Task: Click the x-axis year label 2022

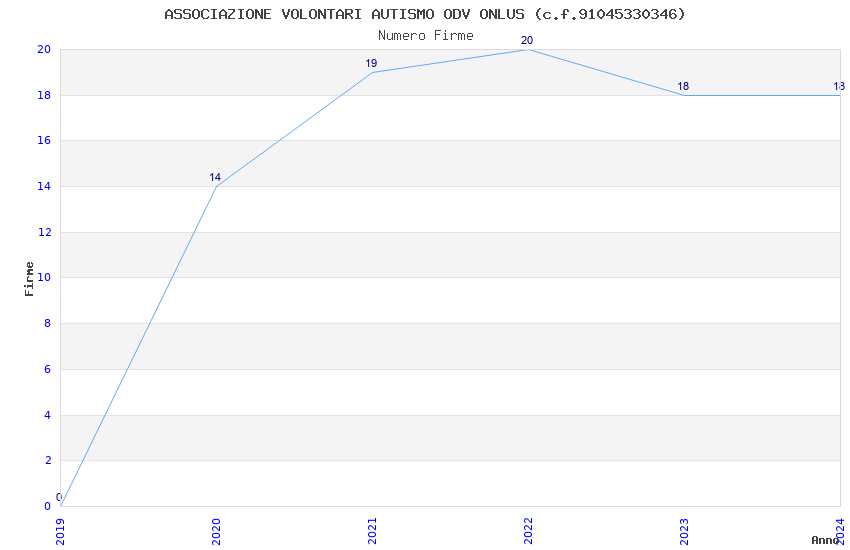Action: (x=529, y=532)
